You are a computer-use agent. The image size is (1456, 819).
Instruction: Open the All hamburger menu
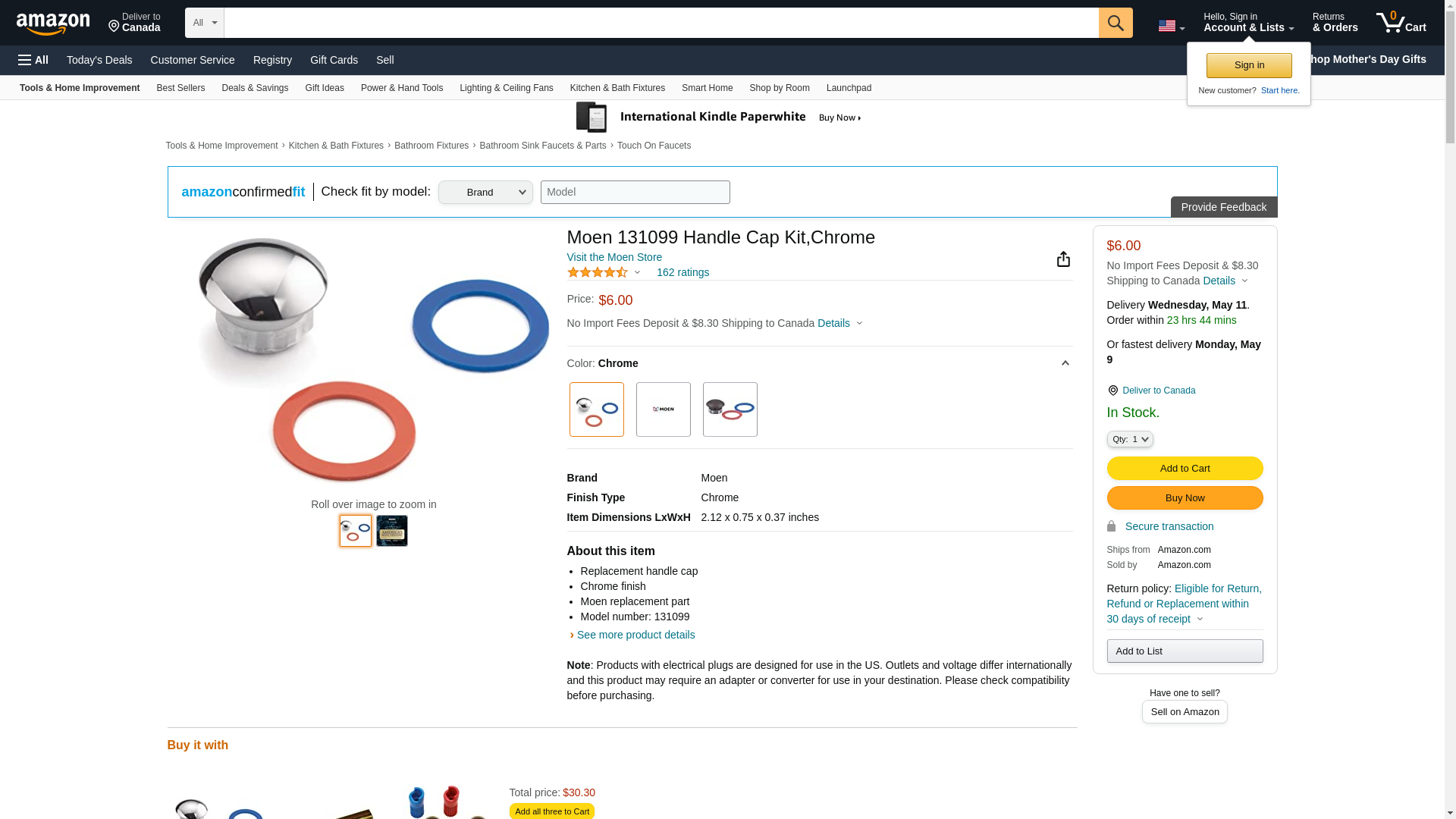[x=33, y=60]
